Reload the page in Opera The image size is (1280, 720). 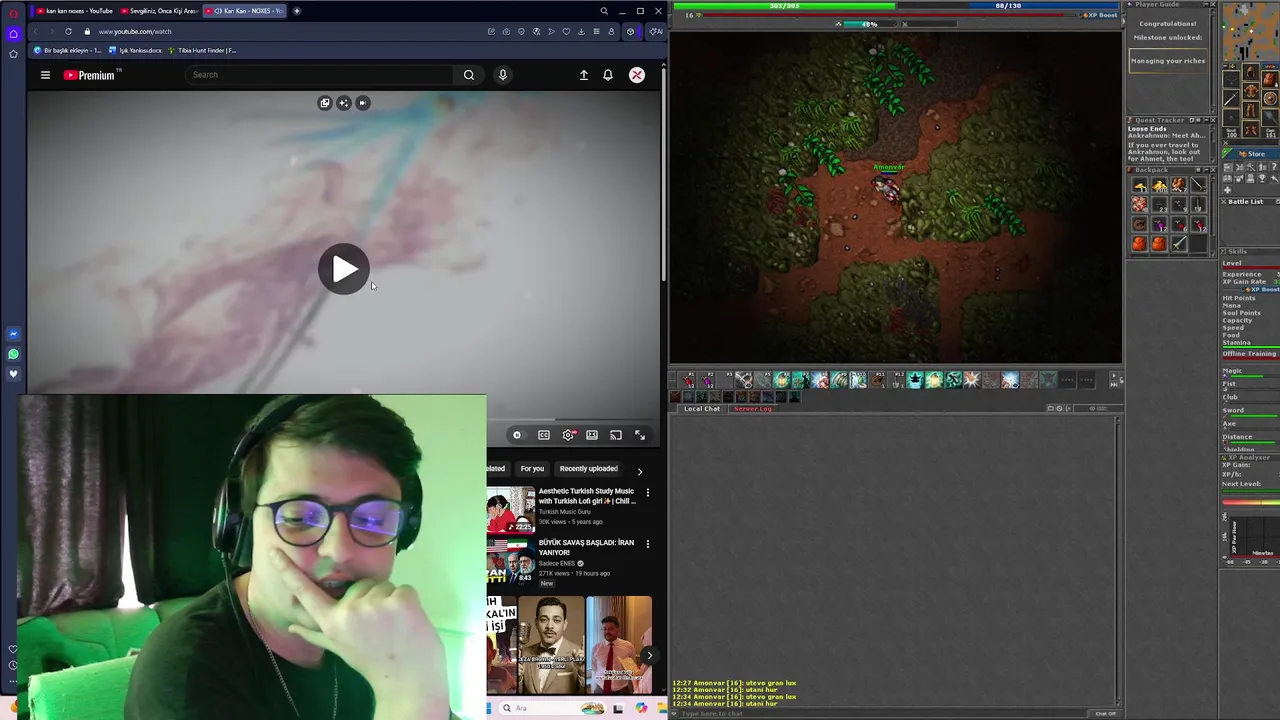(x=68, y=31)
